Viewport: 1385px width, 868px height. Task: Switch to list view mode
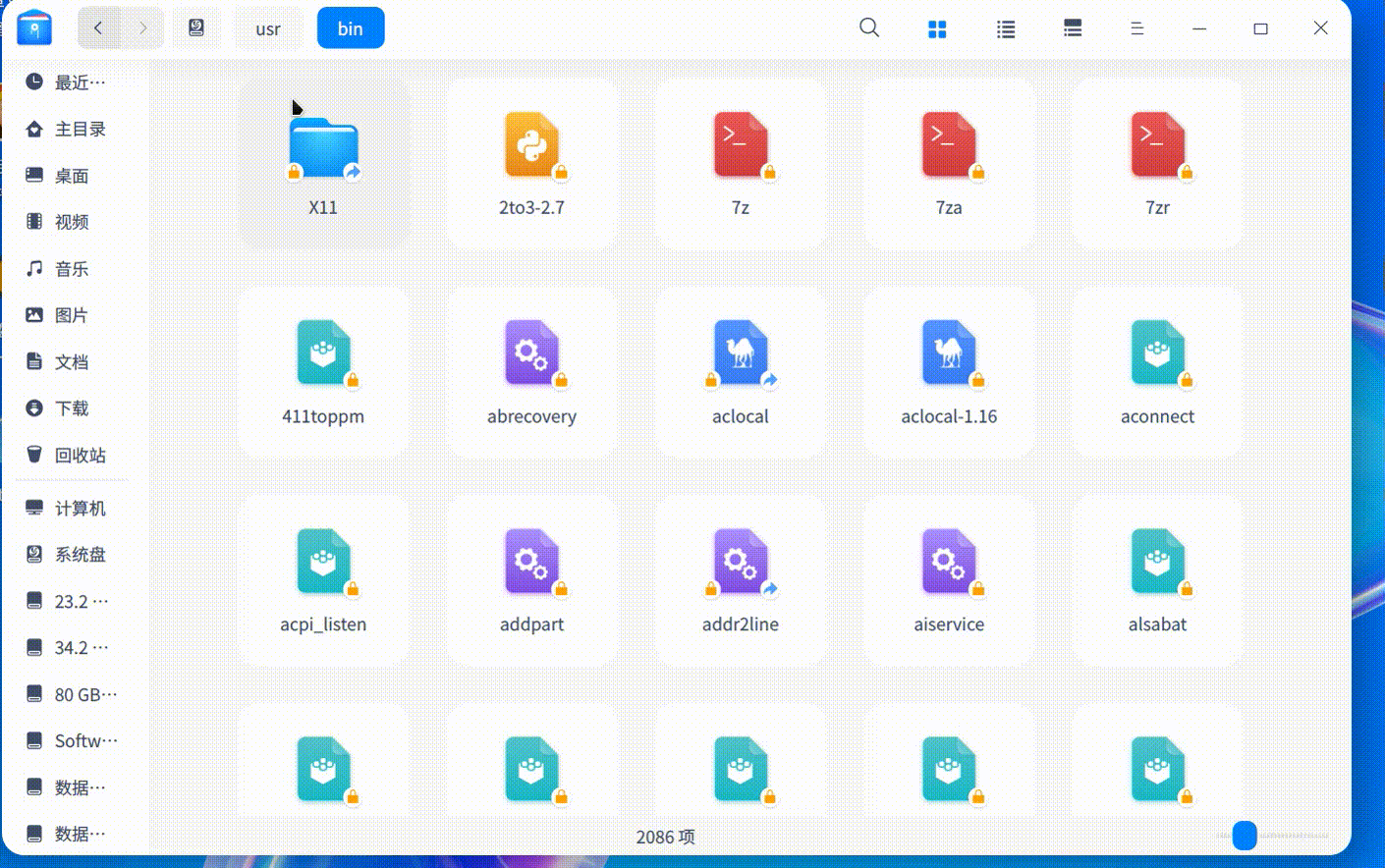1005,29
